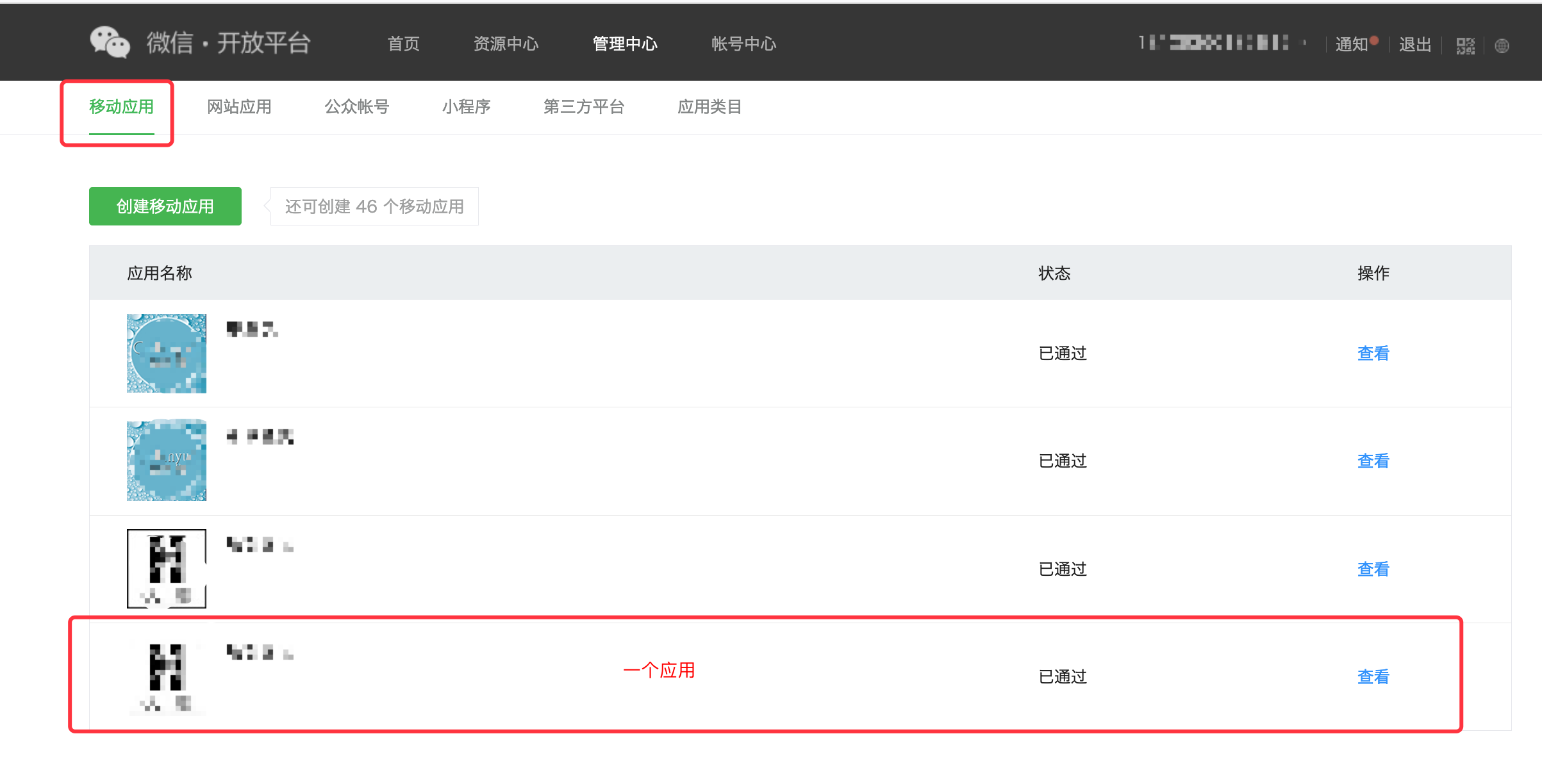Open 管理中心 in the top navigation

tap(625, 44)
